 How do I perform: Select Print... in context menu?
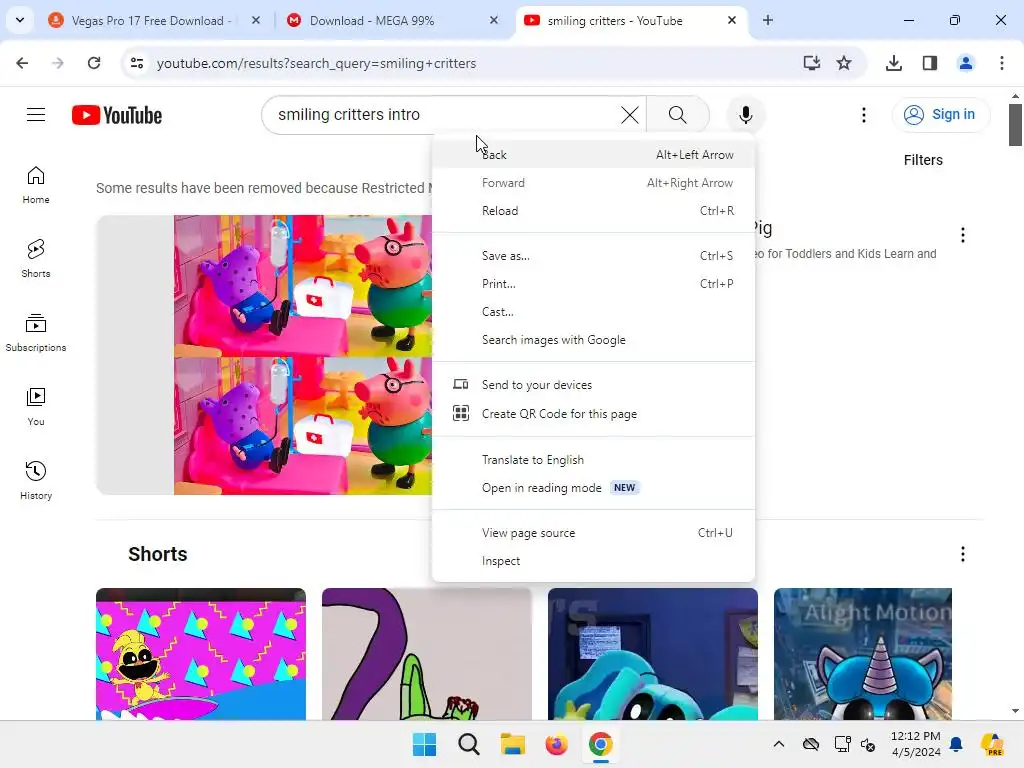point(593,284)
